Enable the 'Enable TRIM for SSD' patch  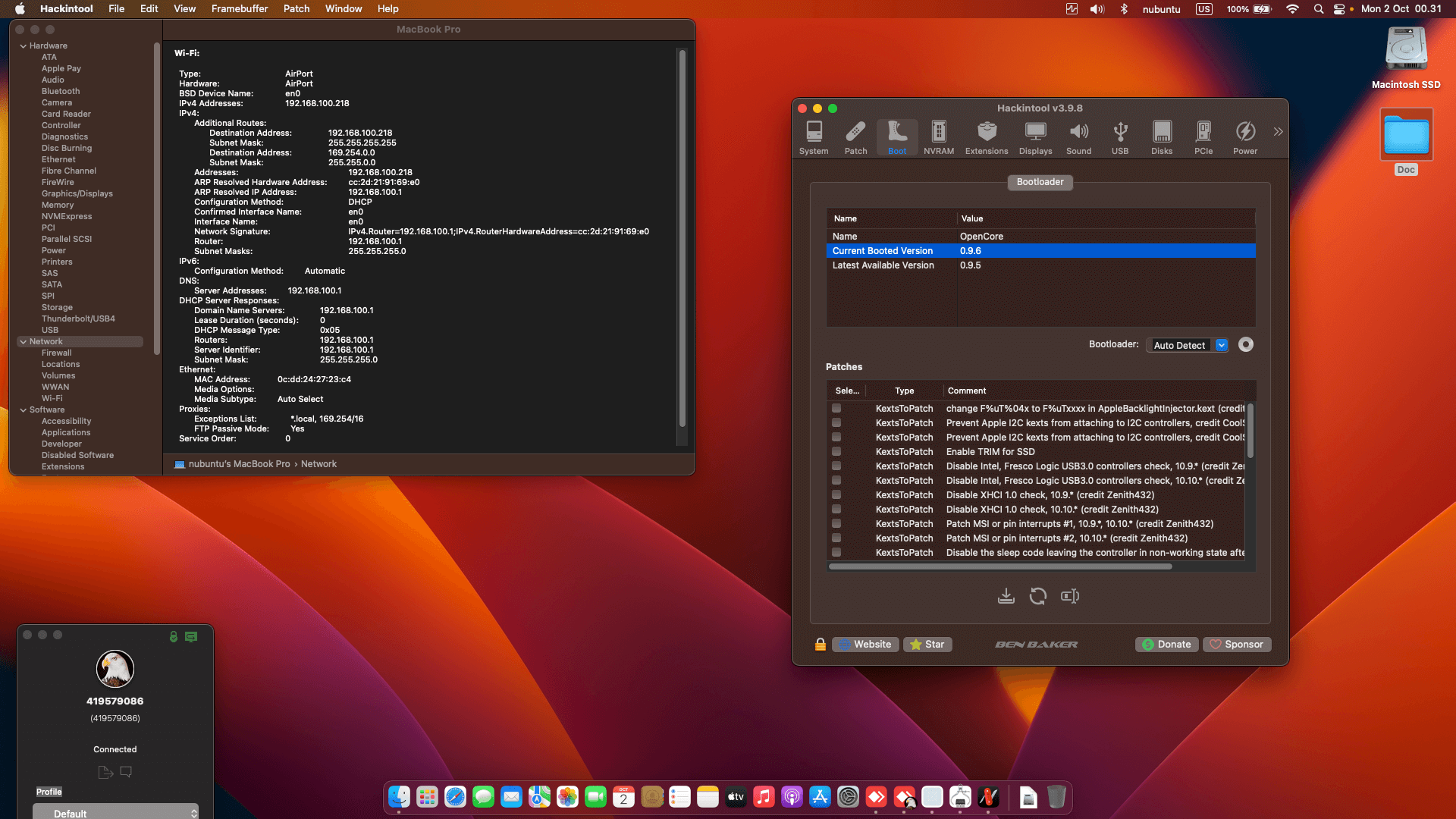click(836, 451)
